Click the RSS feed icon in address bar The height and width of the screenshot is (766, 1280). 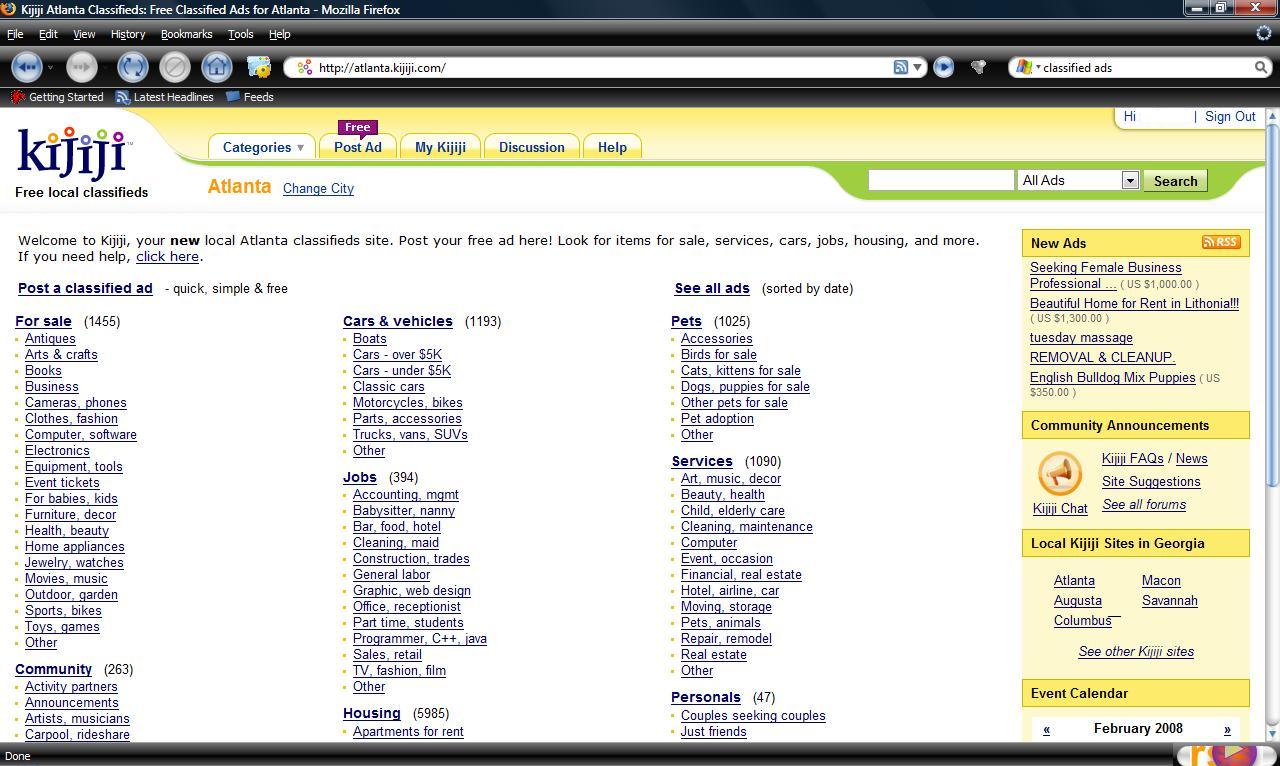[901, 67]
